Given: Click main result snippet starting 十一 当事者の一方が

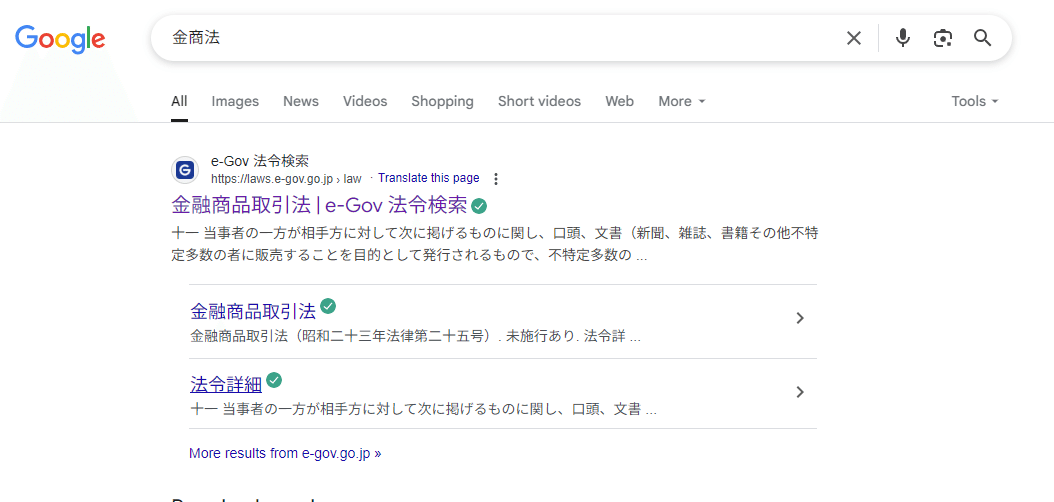Looking at the screenshot, I should coord(495,245).
